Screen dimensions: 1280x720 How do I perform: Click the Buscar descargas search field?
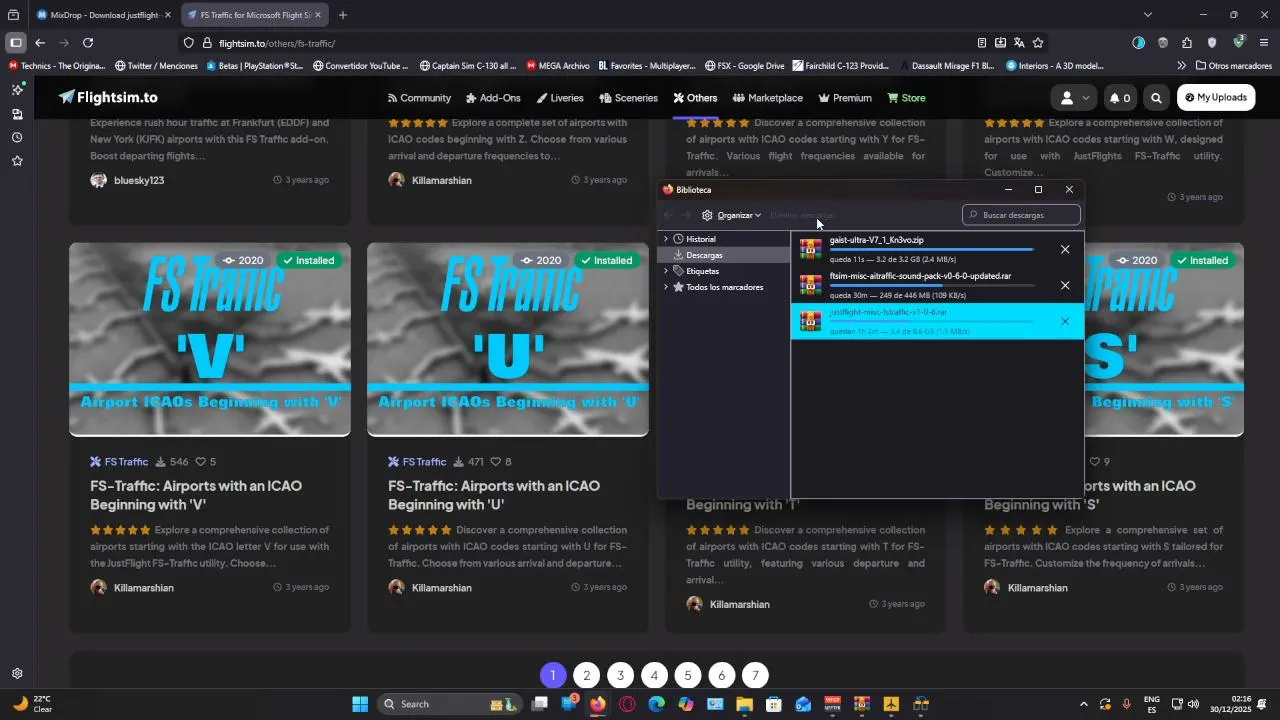[x=1021, y=215]
